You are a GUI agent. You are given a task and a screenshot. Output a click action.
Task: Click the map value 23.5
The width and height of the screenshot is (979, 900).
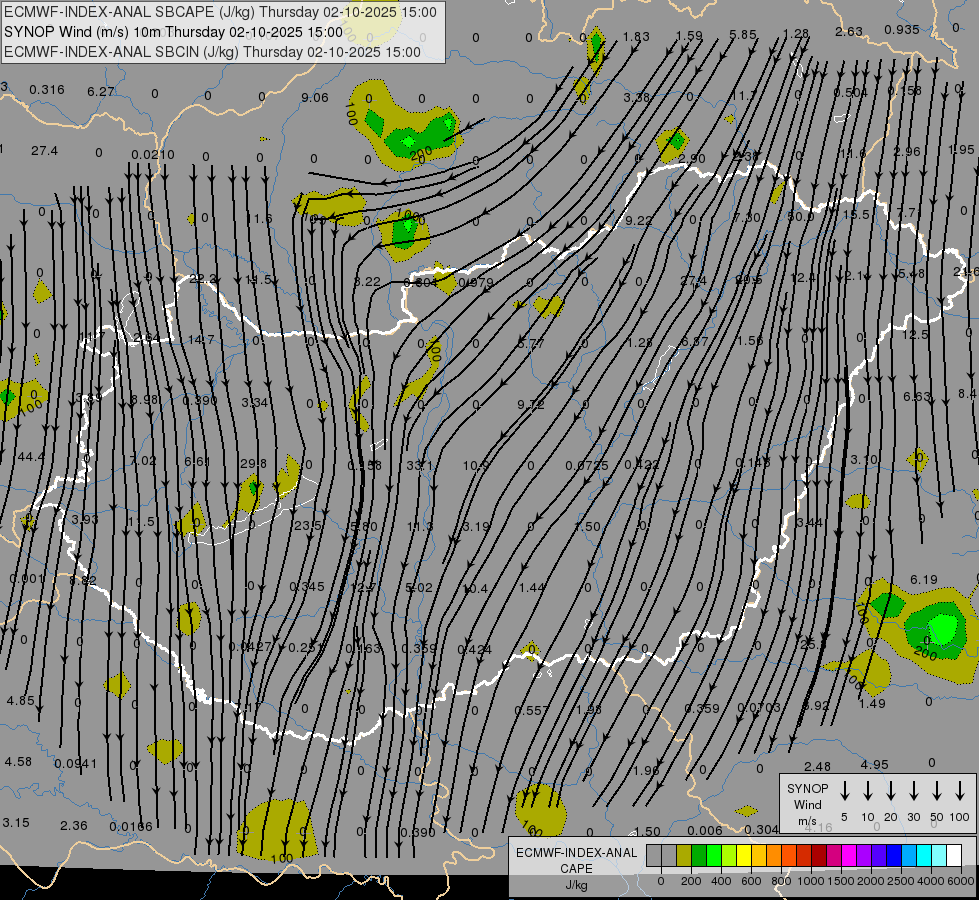click(307, 526)
